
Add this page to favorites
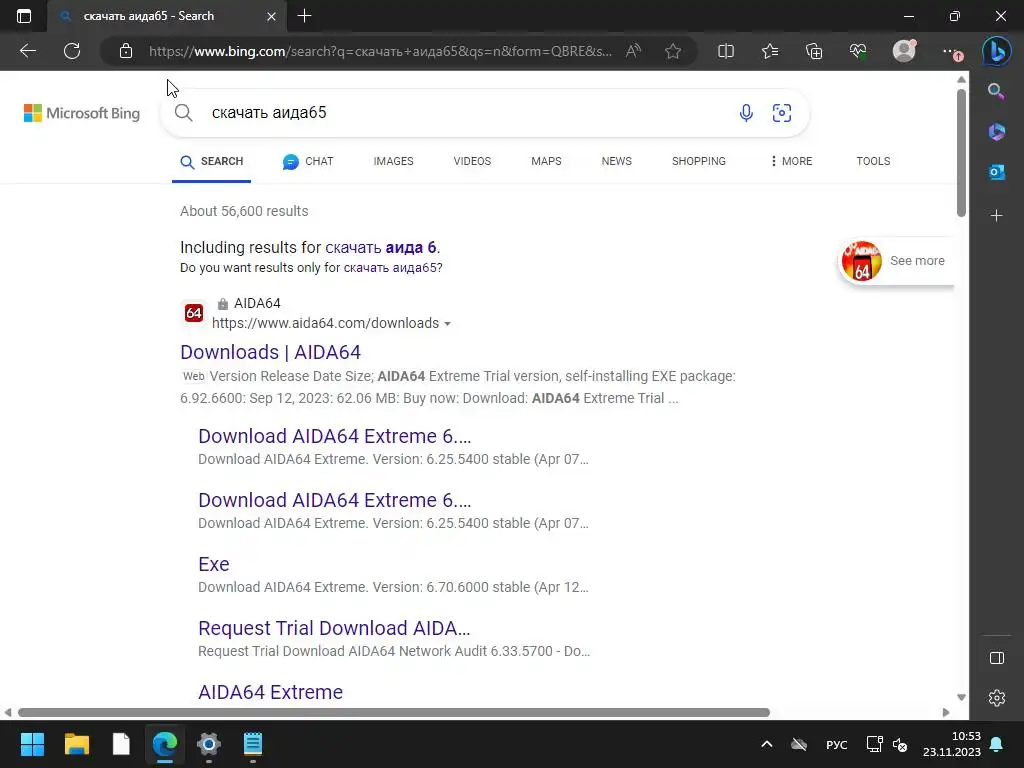coord(673,51)
